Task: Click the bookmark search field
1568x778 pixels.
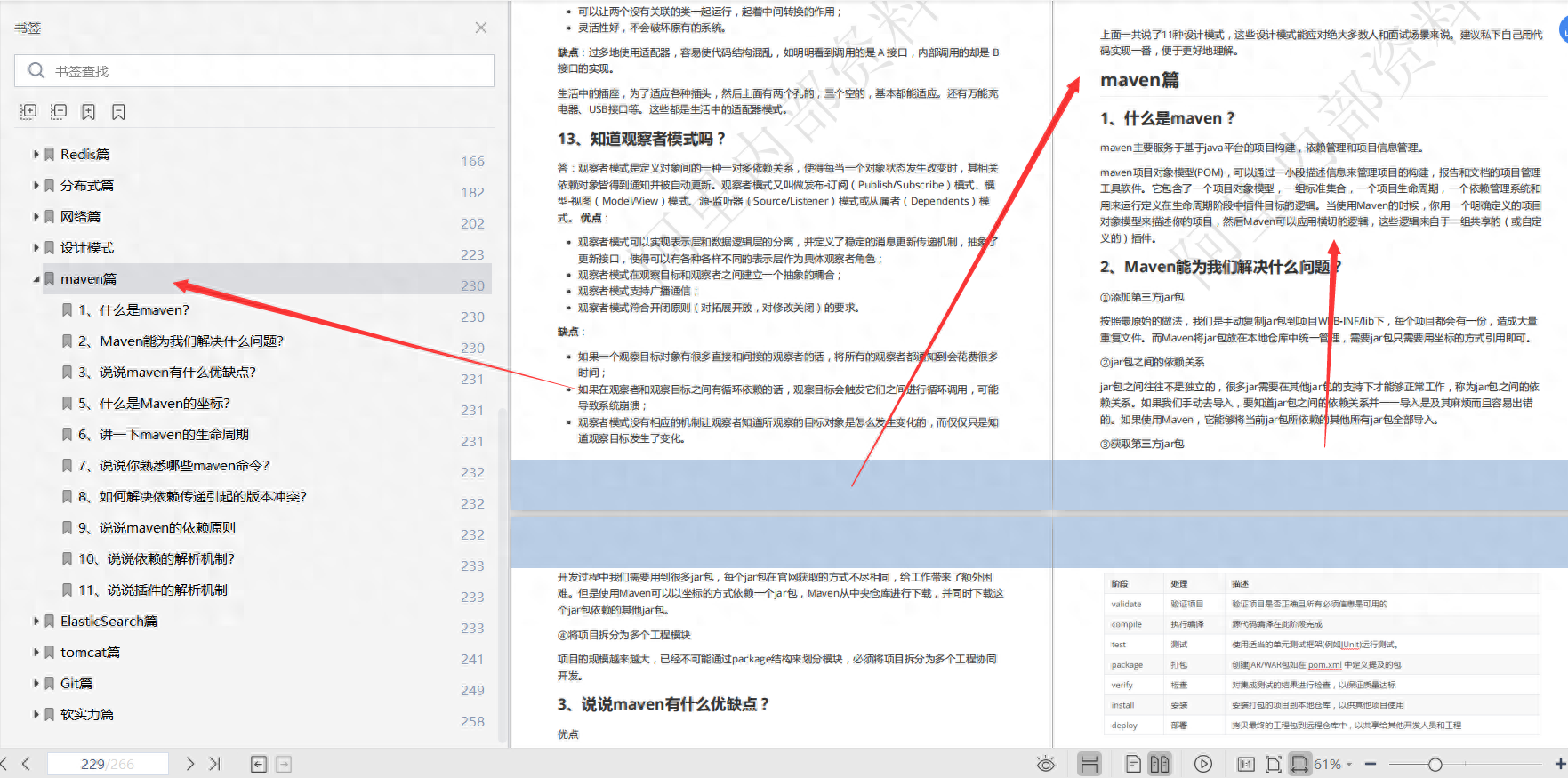Action: tap(254, 71)
